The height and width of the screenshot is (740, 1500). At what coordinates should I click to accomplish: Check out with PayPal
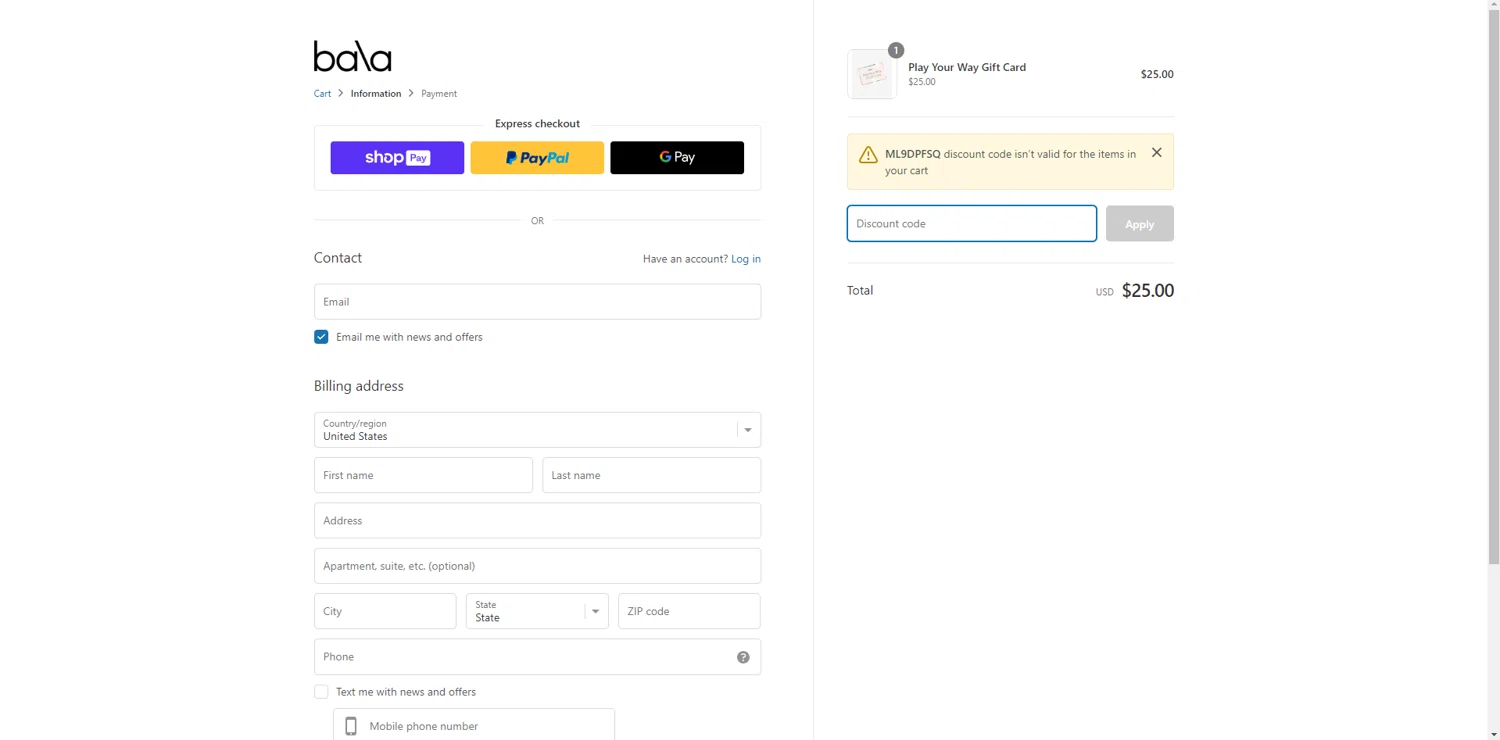(x=537, y=158)
